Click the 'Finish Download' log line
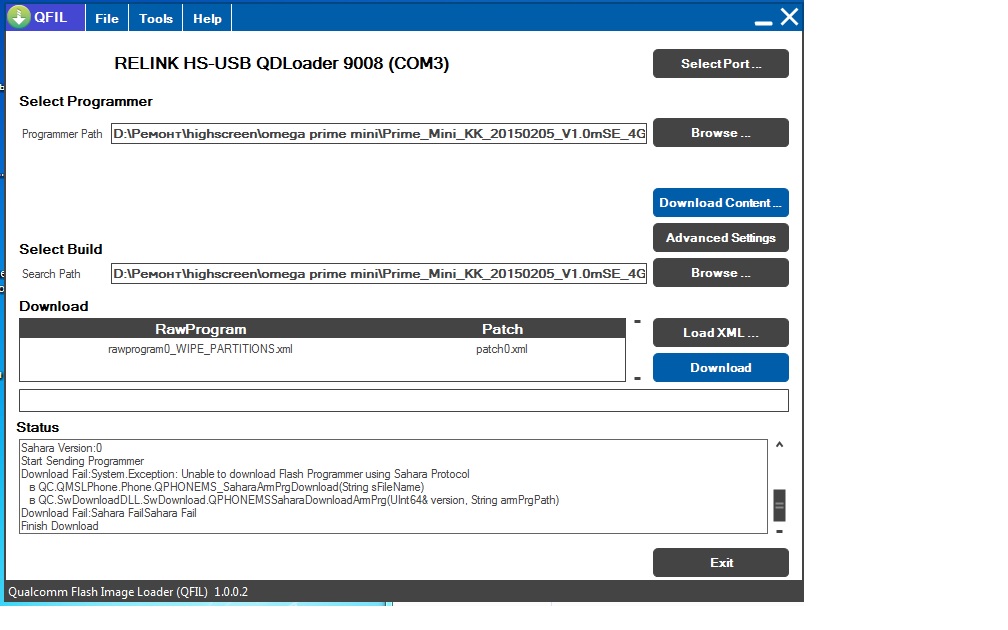 pyautogui.click(x=59, y=526)
